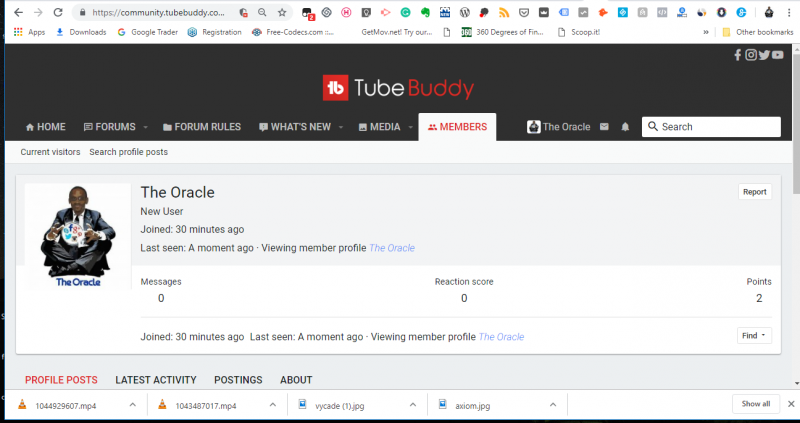Screen dimensions: 800x423
Task: Open the alerts bell icon
Action: pyautogui.click(x=625, y=127)
